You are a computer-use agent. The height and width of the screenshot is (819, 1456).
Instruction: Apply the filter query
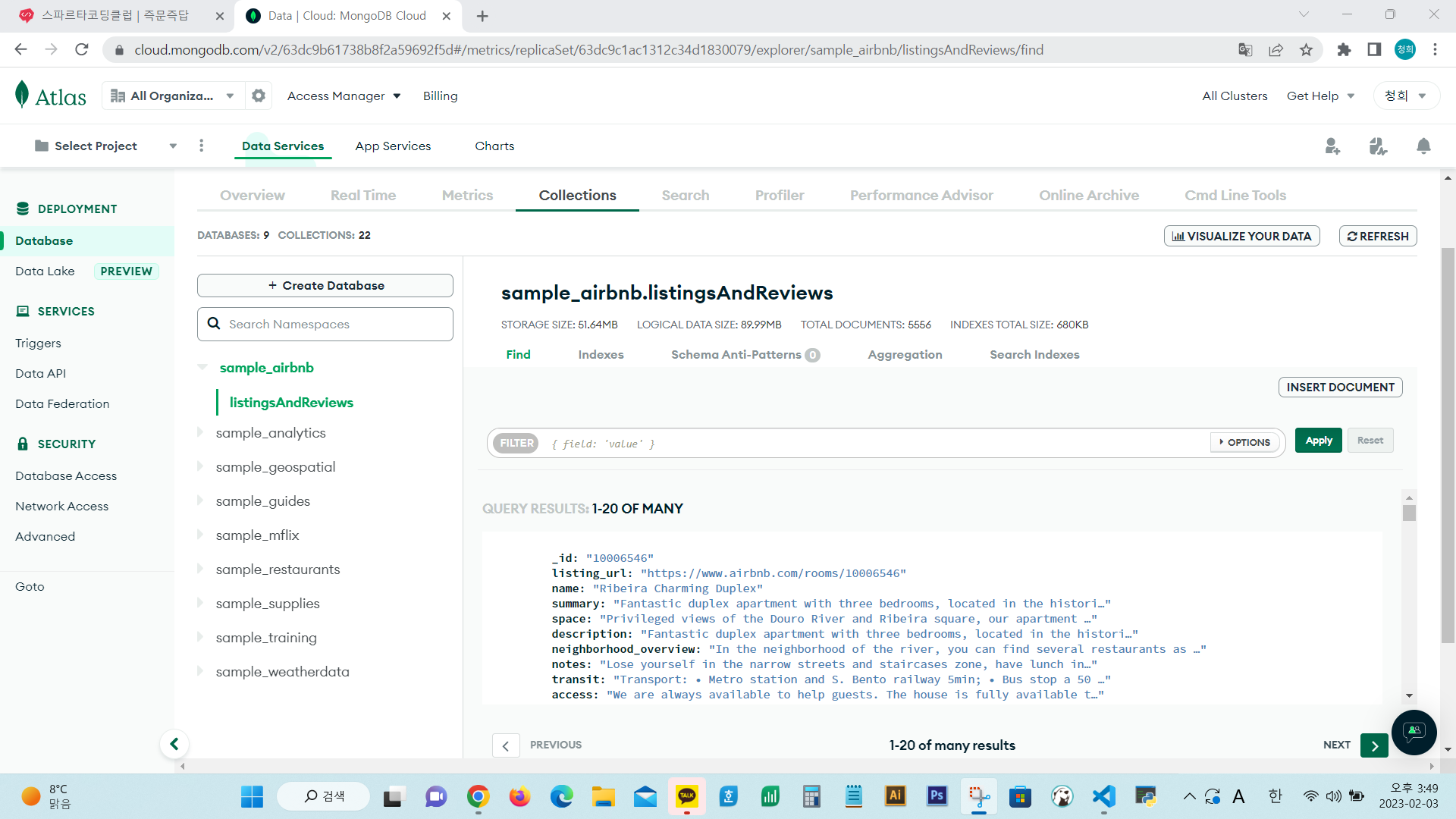coord(1319,441)
